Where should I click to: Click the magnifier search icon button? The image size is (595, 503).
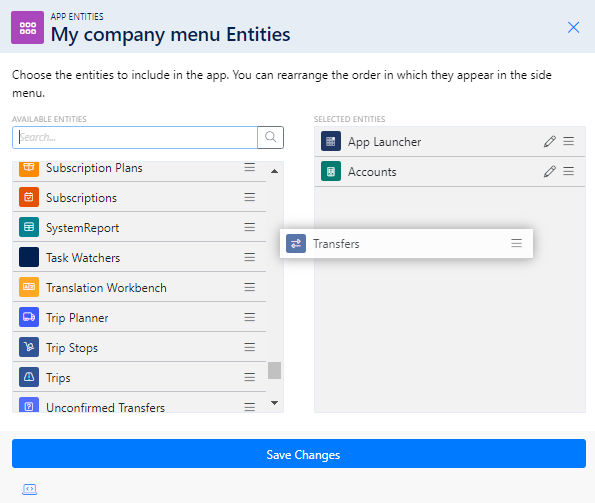click(x=270, y=137)
